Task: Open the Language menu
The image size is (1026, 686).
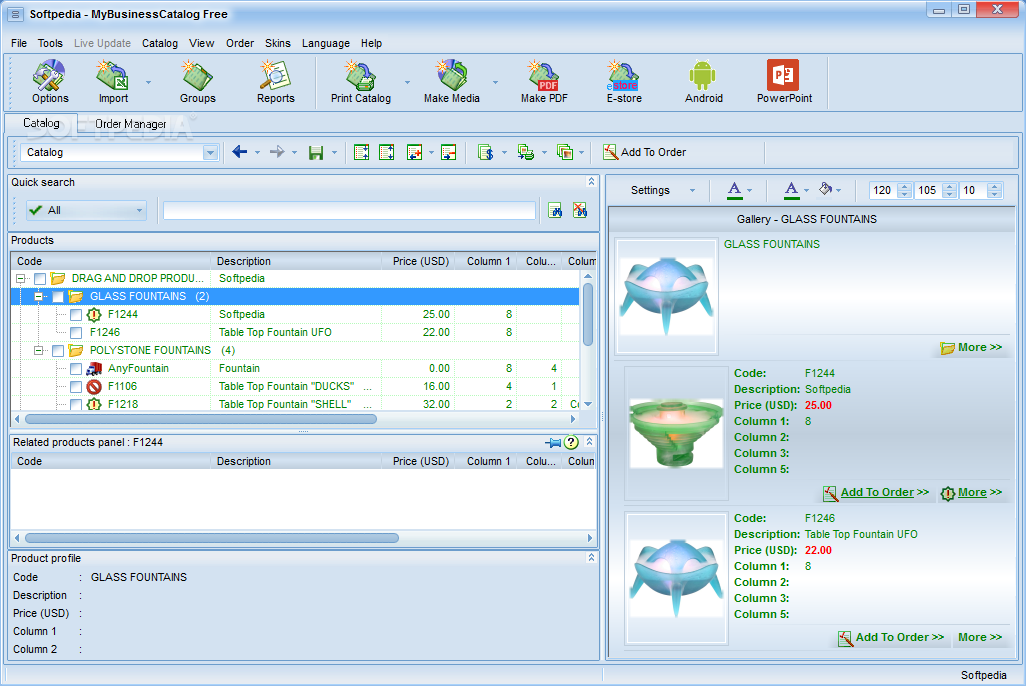Action: click(x=325, y=43)
